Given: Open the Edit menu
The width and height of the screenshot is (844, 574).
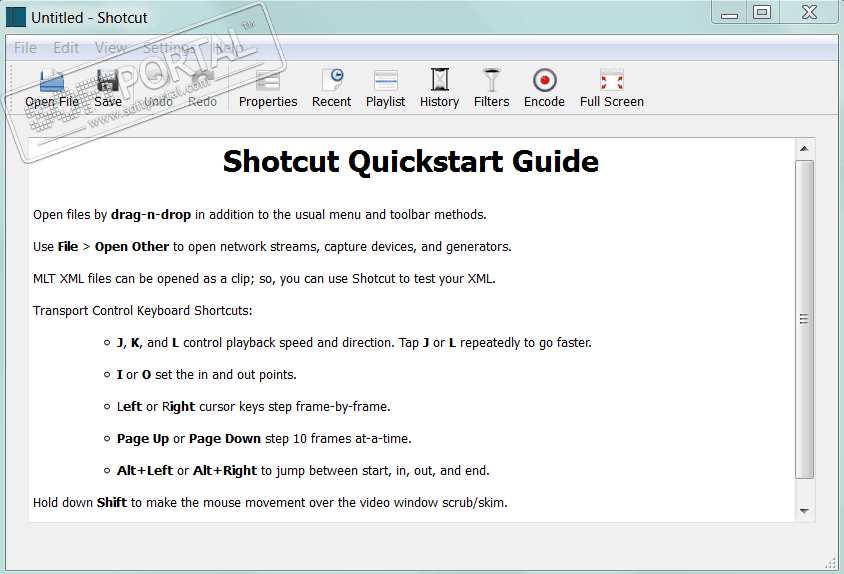Looking at the screenshot, I should pos(66,48).
